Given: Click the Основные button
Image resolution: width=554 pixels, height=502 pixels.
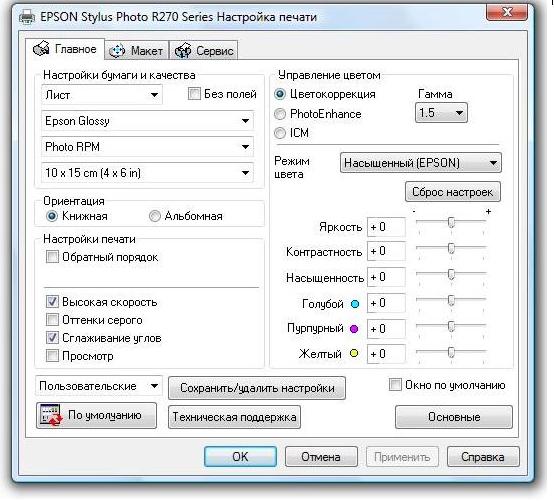Looking at the screenshot, I should point(454,417).
